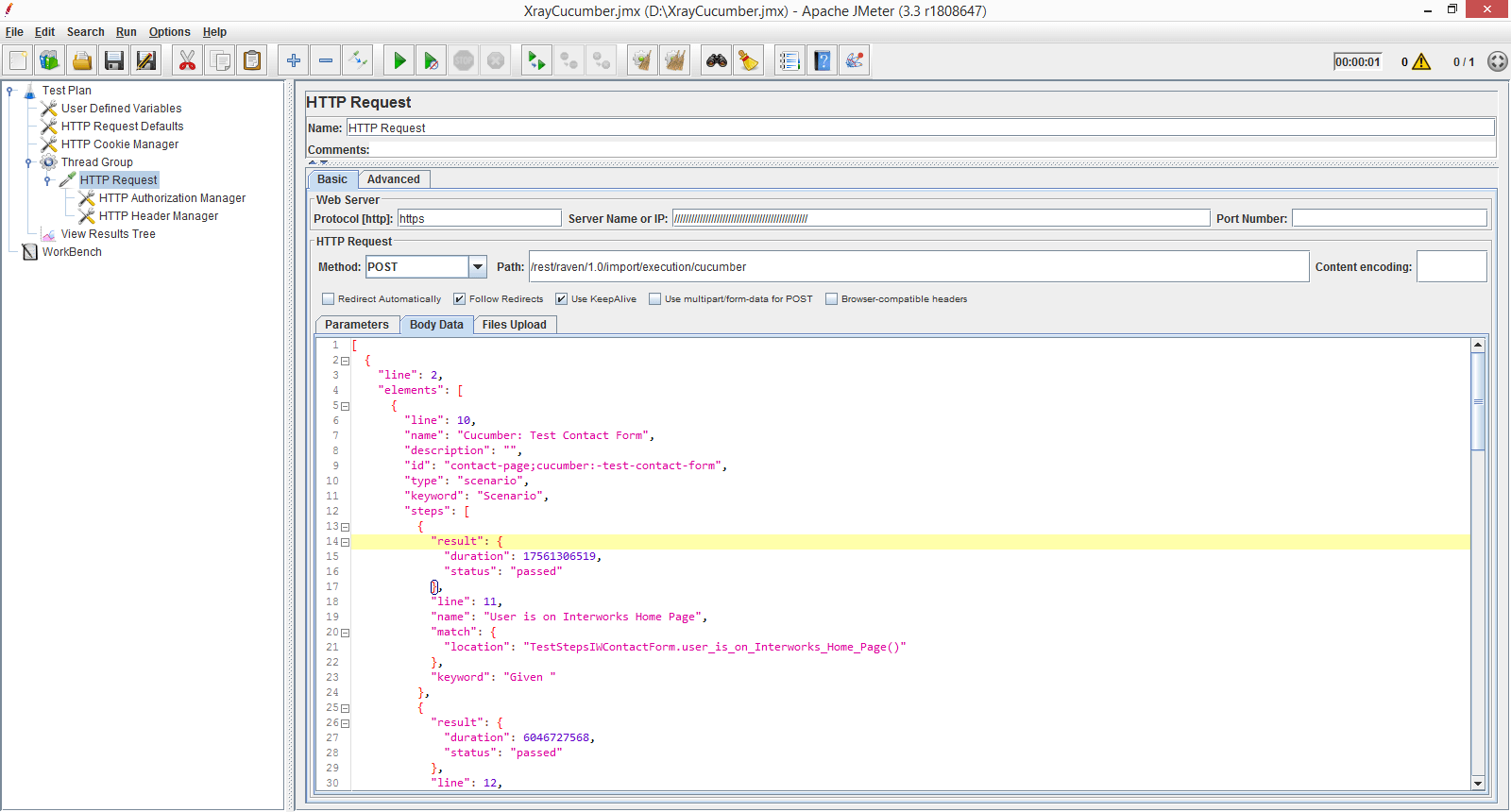Select HTTP Cookie Manager in tree
The width and height of the screenshot is (1511, 812).
[120, 144]
